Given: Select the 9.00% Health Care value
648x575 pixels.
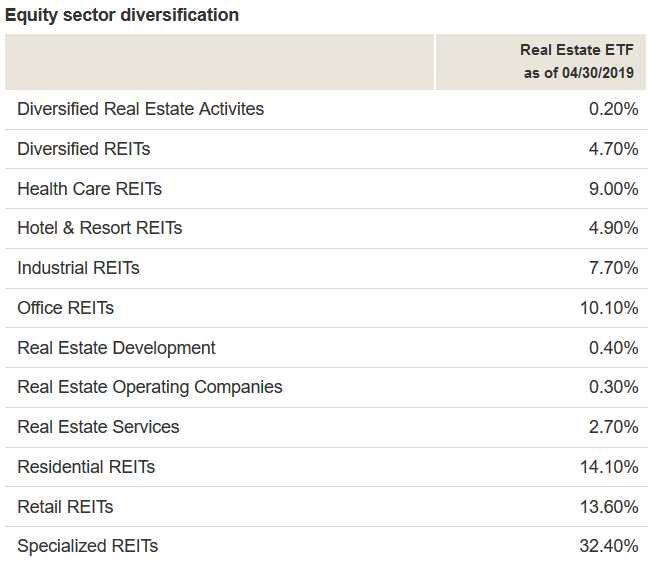Looking at the screenshot, I should 613,189.
